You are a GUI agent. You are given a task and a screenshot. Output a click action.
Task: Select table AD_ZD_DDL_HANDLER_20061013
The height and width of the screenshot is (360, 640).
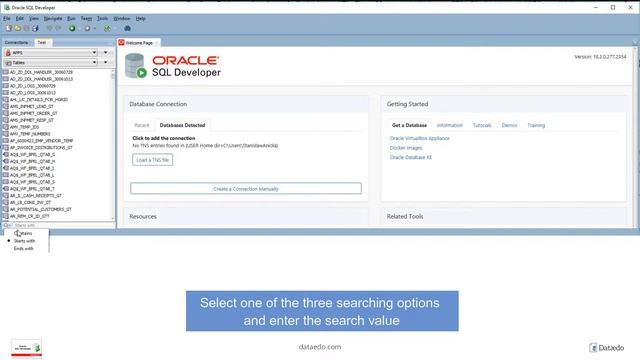pyautogui.click(x=41, y=79)
